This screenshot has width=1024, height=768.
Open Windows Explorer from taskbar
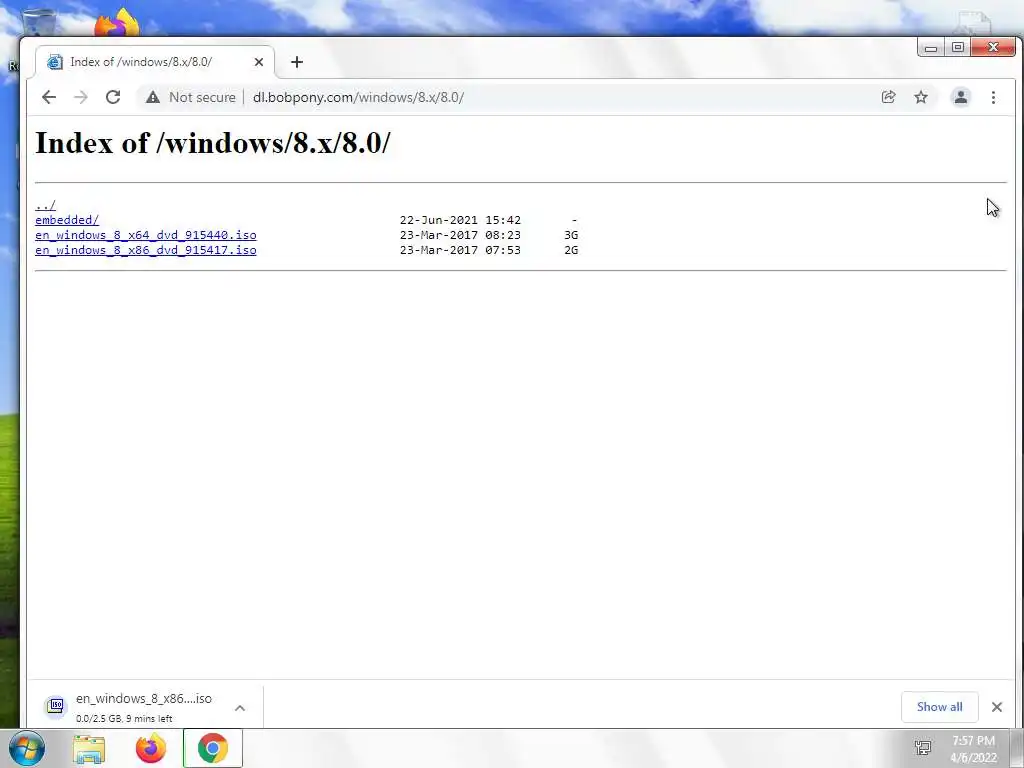pos(89,748)
